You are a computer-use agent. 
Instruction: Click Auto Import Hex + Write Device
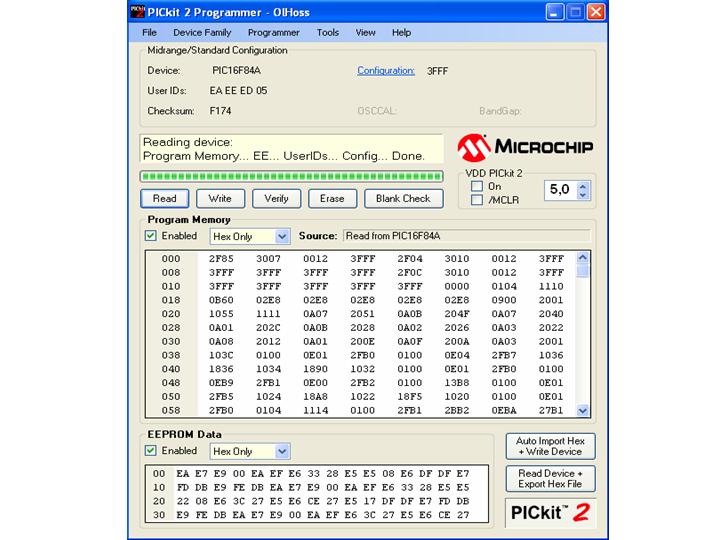551,446
